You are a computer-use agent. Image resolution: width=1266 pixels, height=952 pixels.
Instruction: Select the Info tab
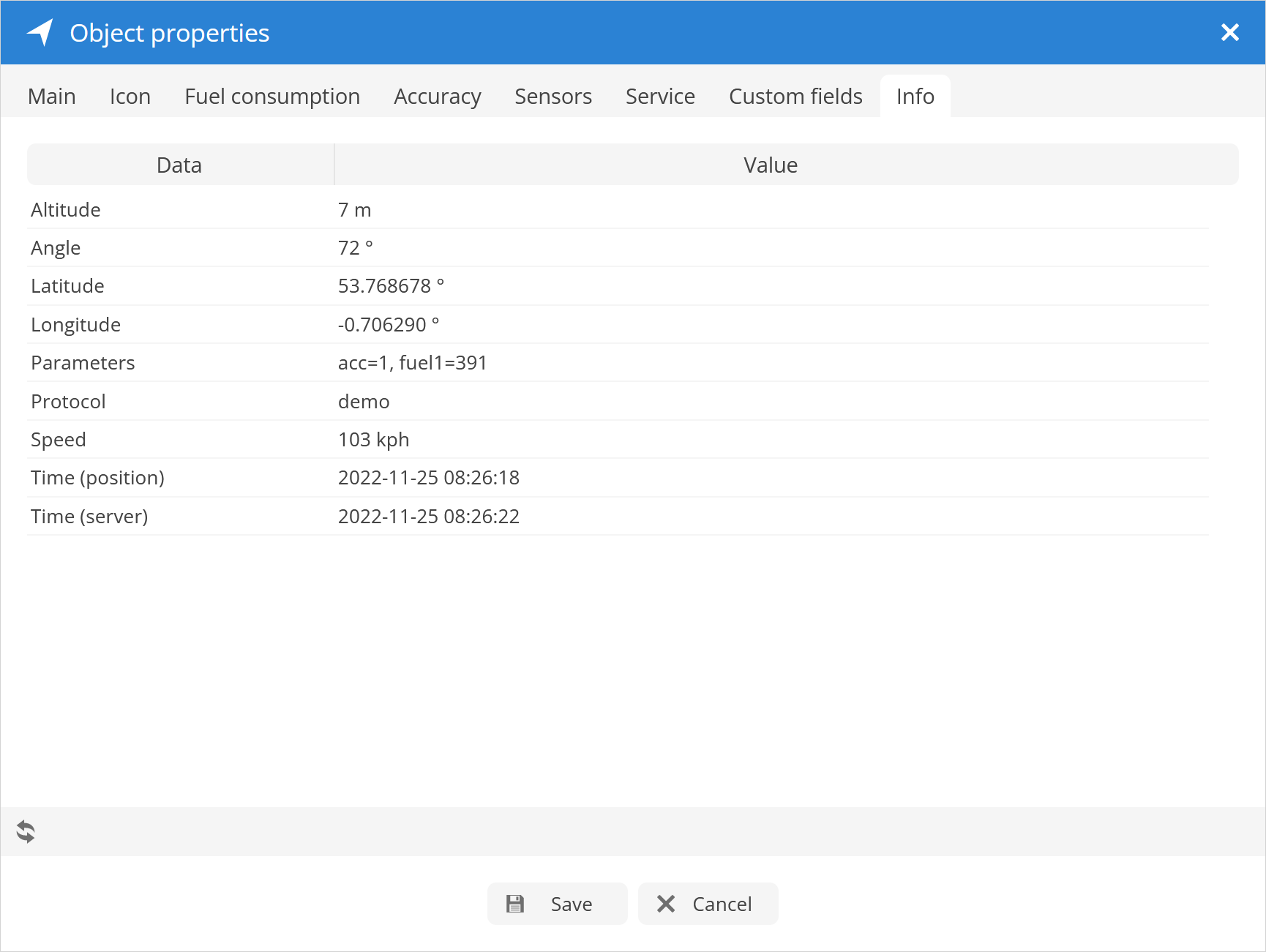click(x=915, y=97)
